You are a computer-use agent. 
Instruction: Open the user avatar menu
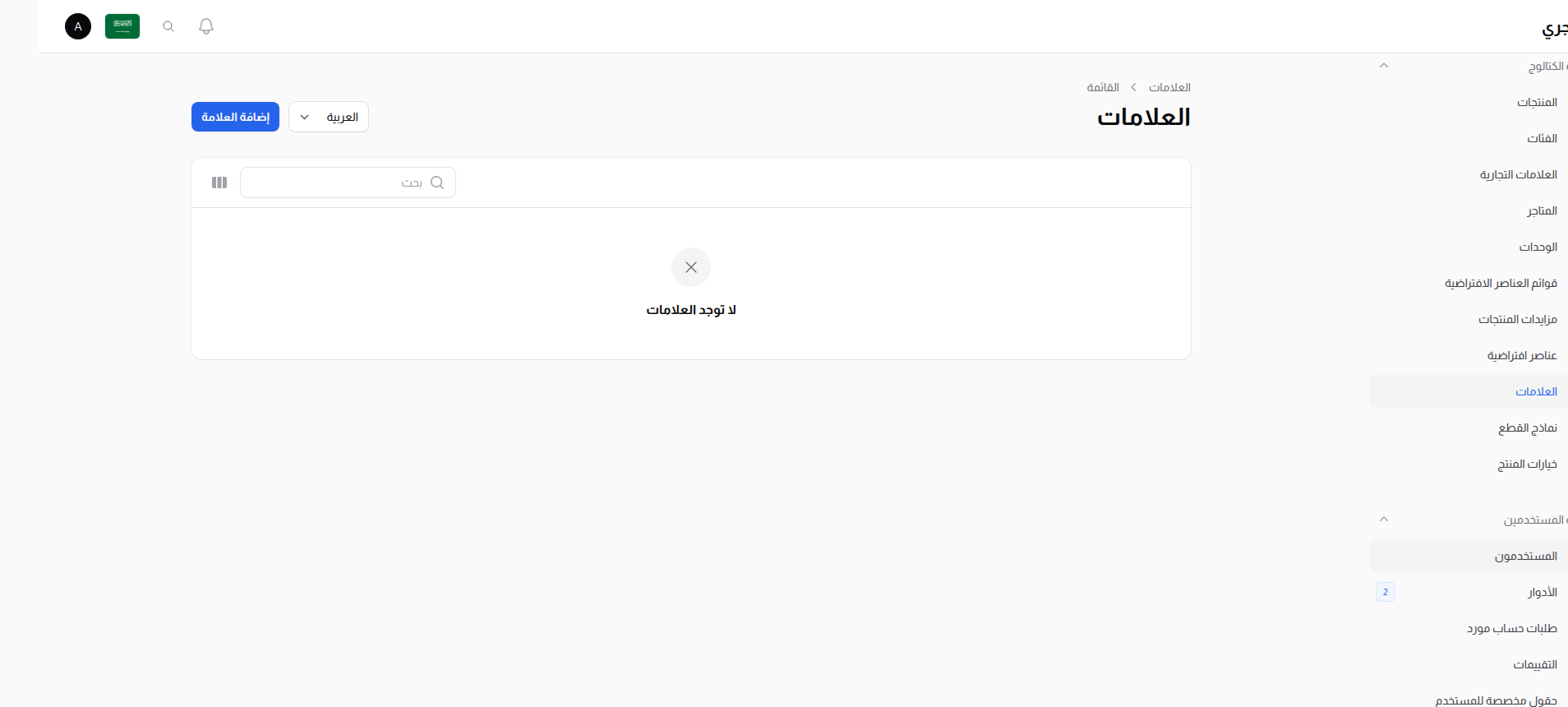78,25
